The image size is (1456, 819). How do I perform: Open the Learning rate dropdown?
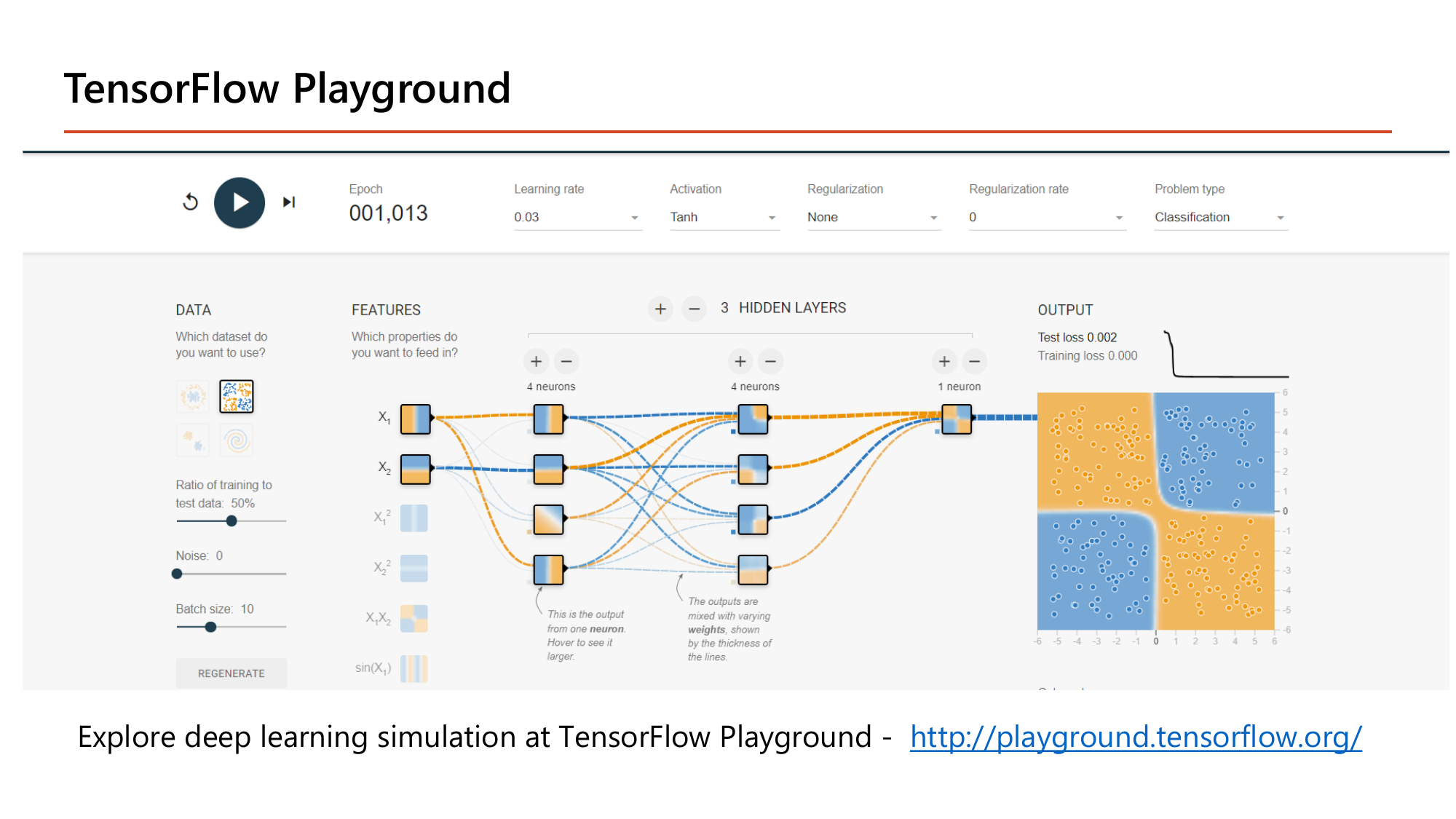(578, 217)
